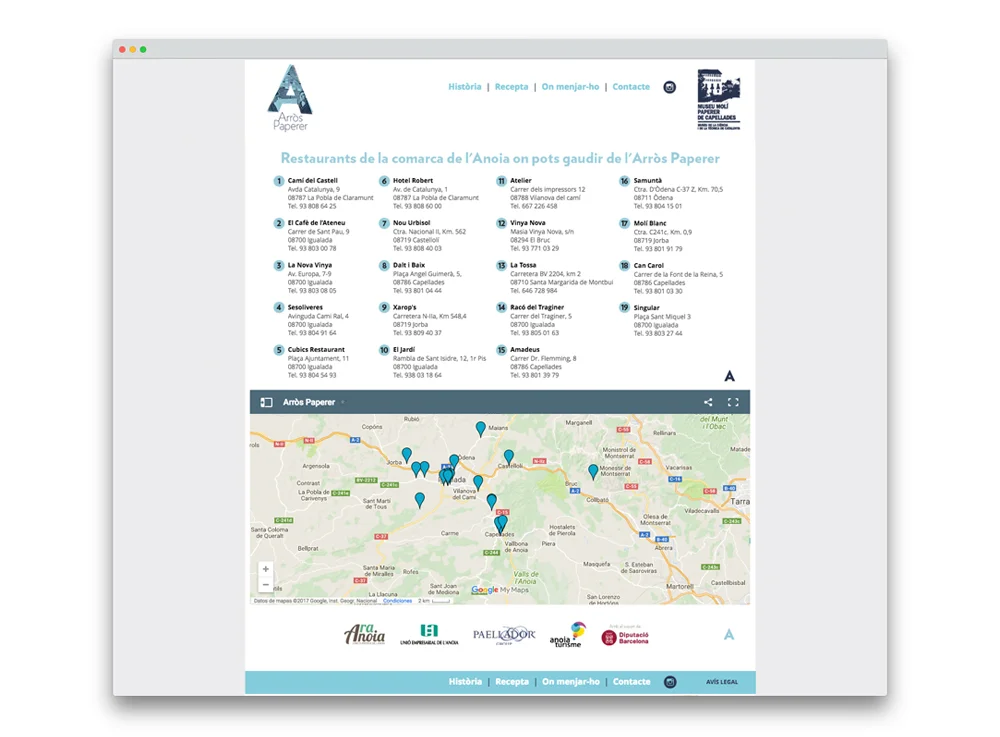Image resolution: width=1000 pixels, height=737 pixels.
Task: Open Instagram icon in top navigation
Action: click(x=670, y=87)
